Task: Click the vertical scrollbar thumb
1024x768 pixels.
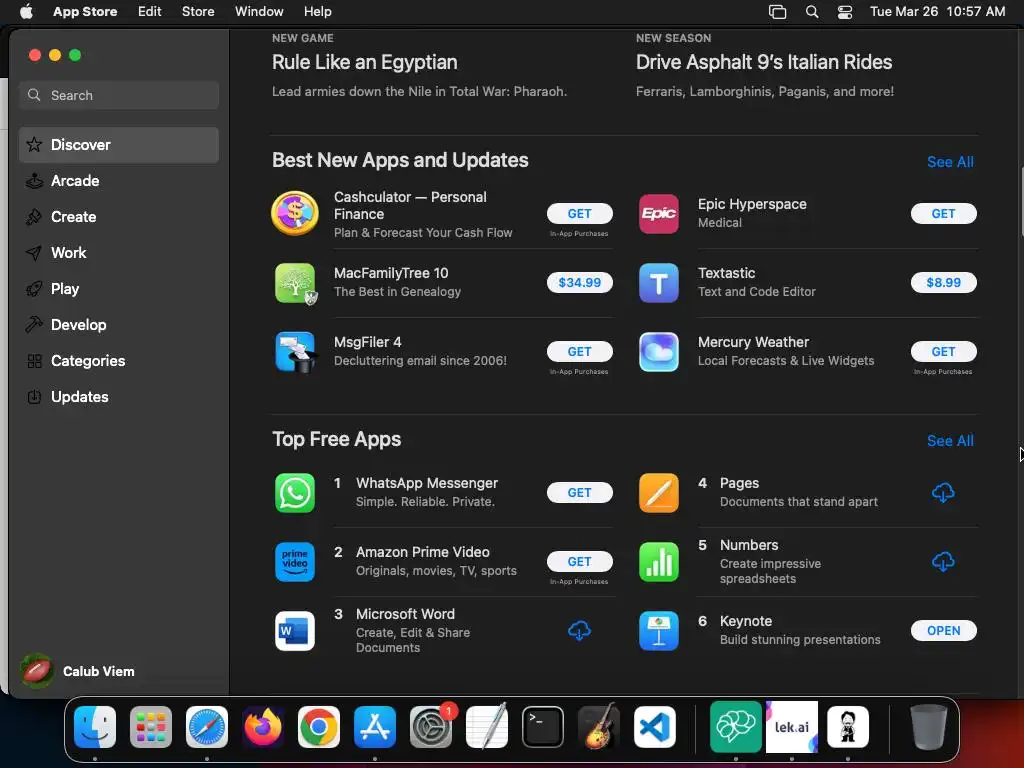Action: pyautogui.click(x=1021, y=201)
